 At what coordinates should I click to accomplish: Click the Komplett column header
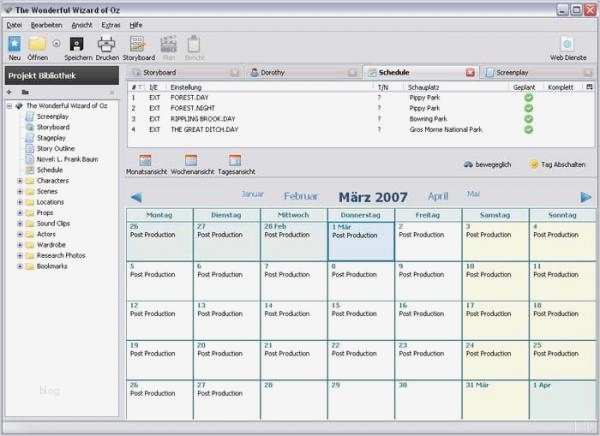pyautogui.click(x=560, y=87)
